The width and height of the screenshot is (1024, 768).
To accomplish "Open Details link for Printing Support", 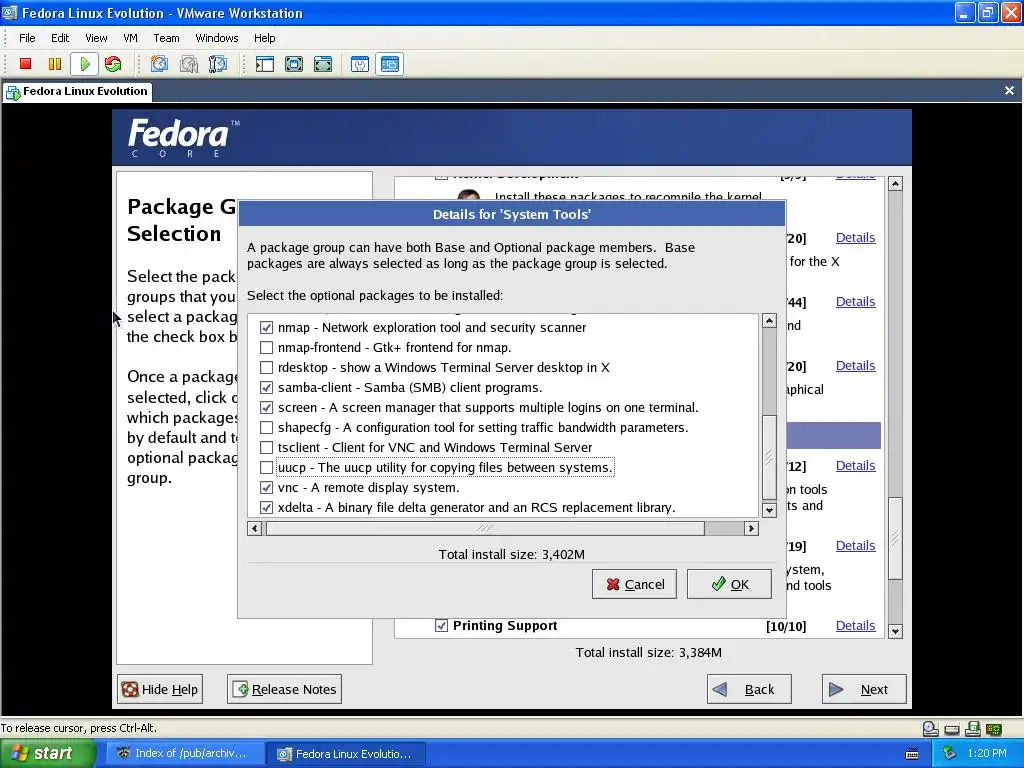I will (856, 626).
